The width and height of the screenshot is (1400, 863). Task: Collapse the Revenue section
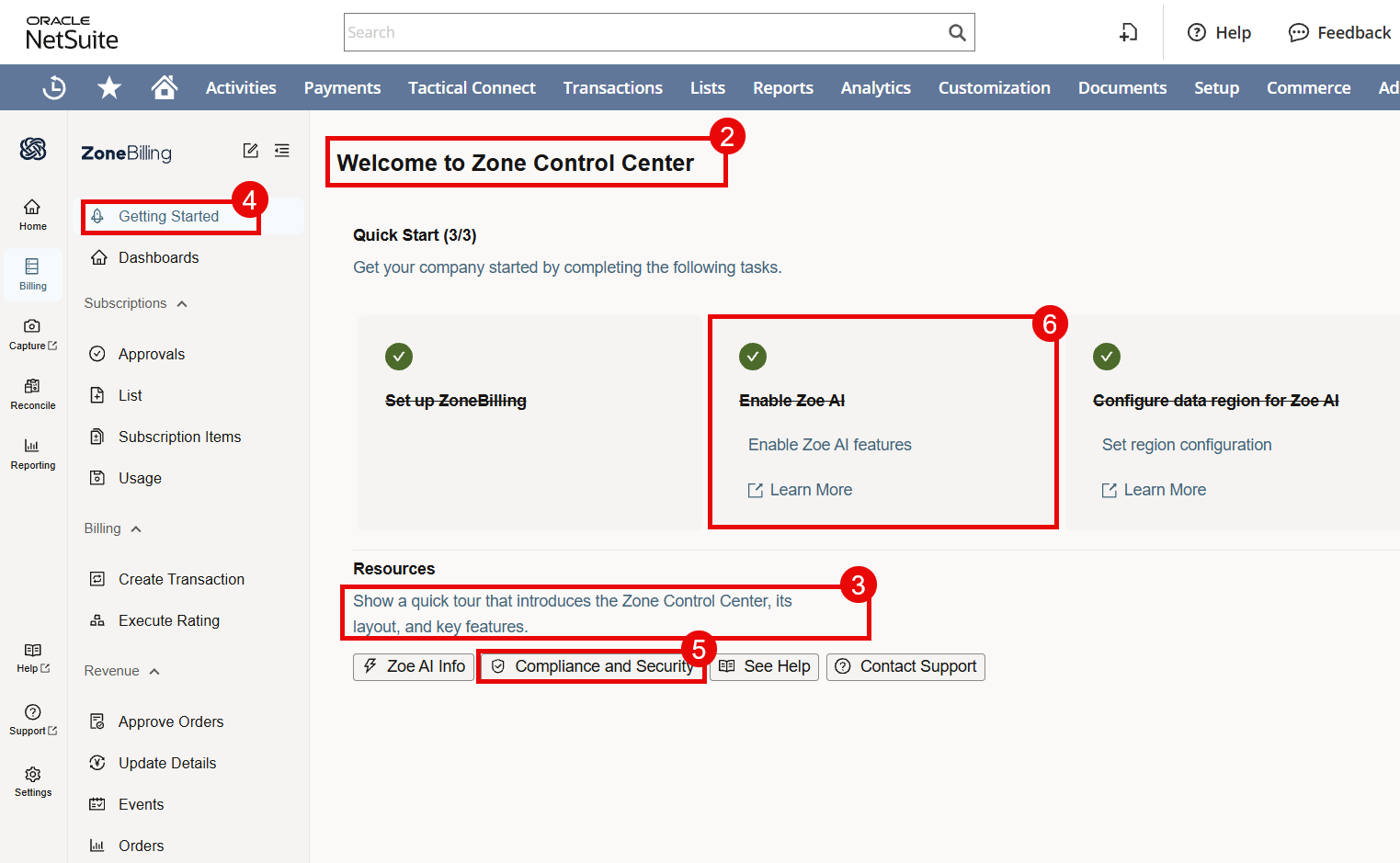(122, 671)
